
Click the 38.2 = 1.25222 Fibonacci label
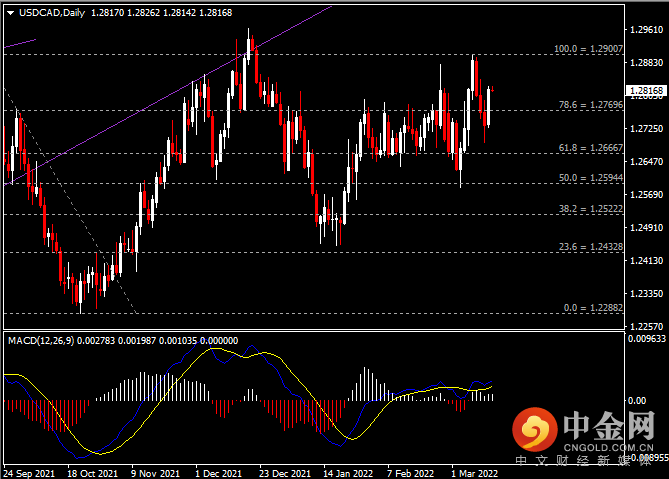point(591,209)
